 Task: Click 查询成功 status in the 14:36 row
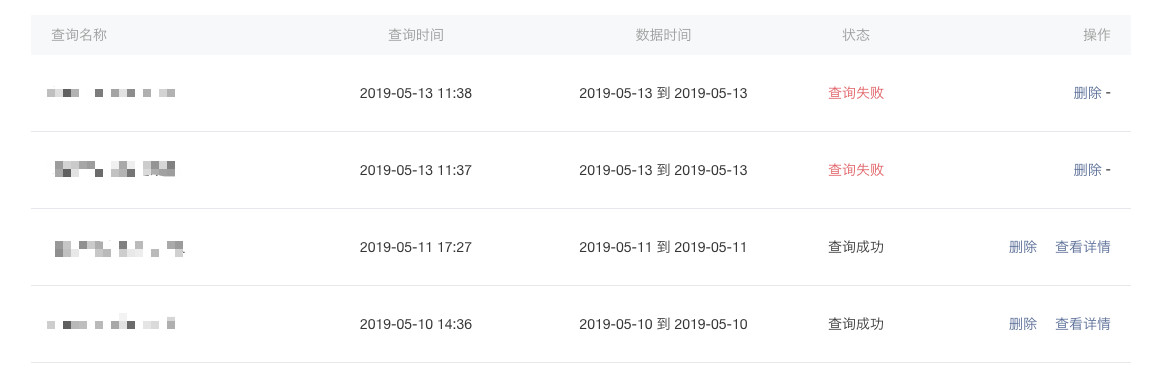[x=856, y=324]
